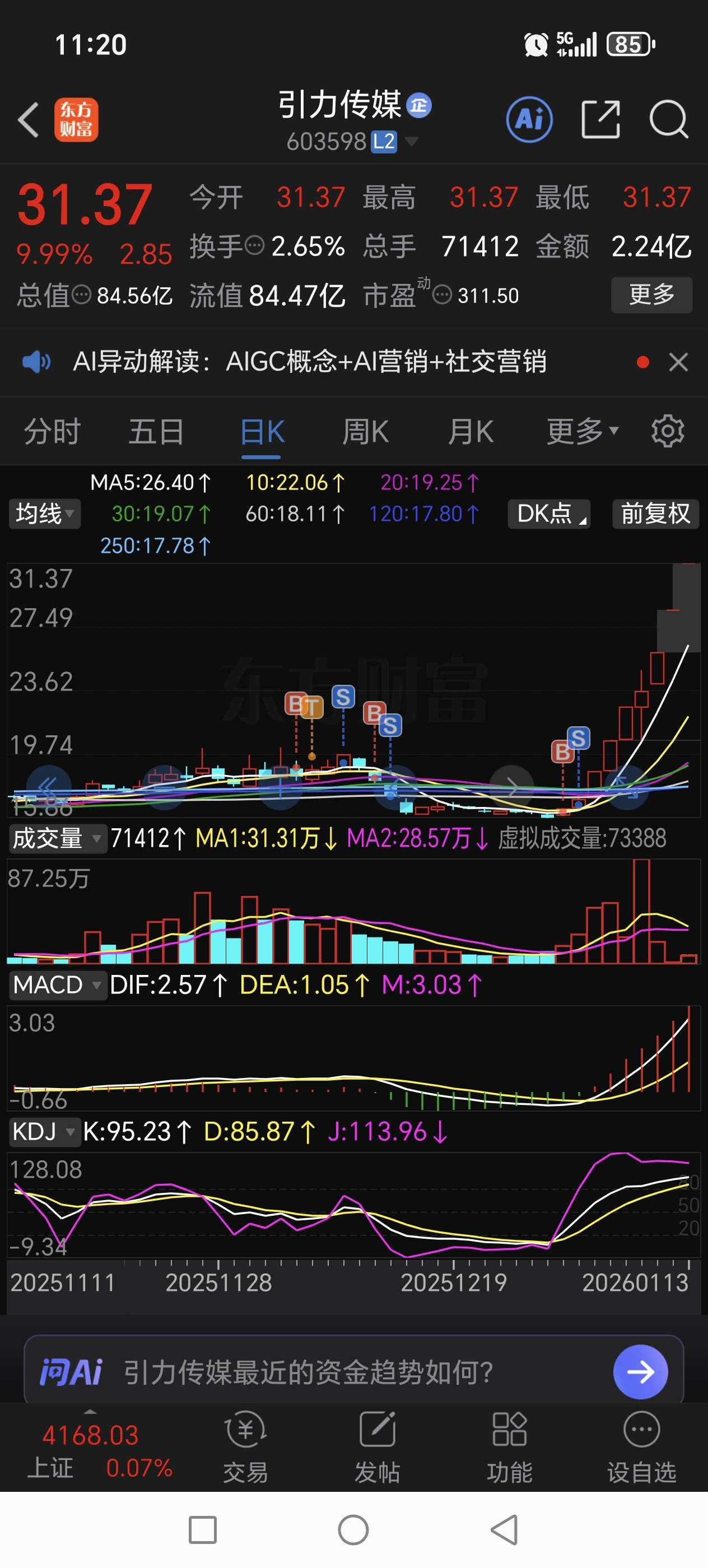Open the search magnifier icon

[668, 119]
